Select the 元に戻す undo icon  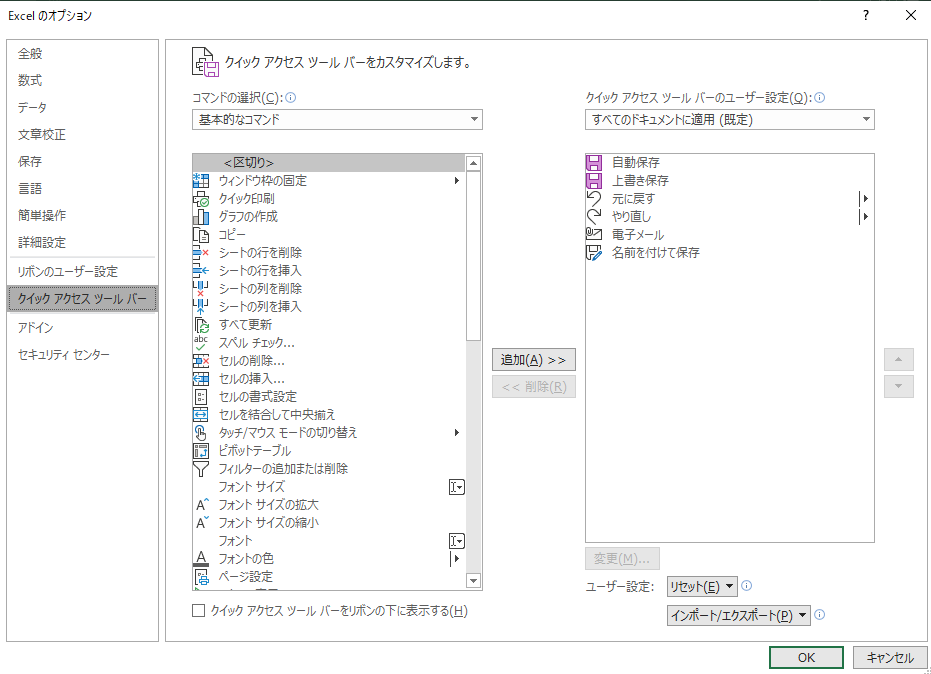(594, 199)
